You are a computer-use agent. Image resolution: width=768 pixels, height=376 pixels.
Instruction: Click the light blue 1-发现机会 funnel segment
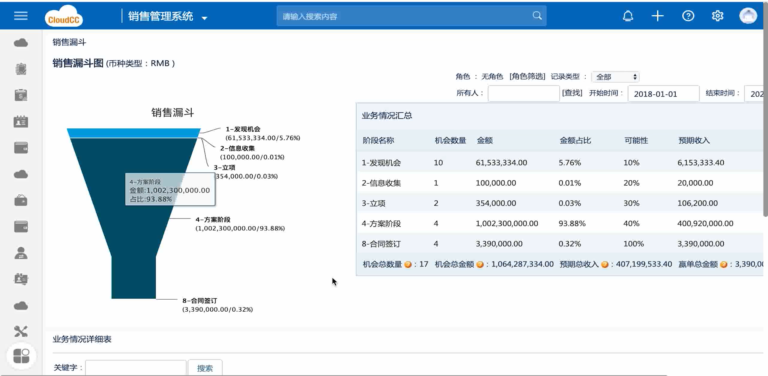(x=134, y=133)
